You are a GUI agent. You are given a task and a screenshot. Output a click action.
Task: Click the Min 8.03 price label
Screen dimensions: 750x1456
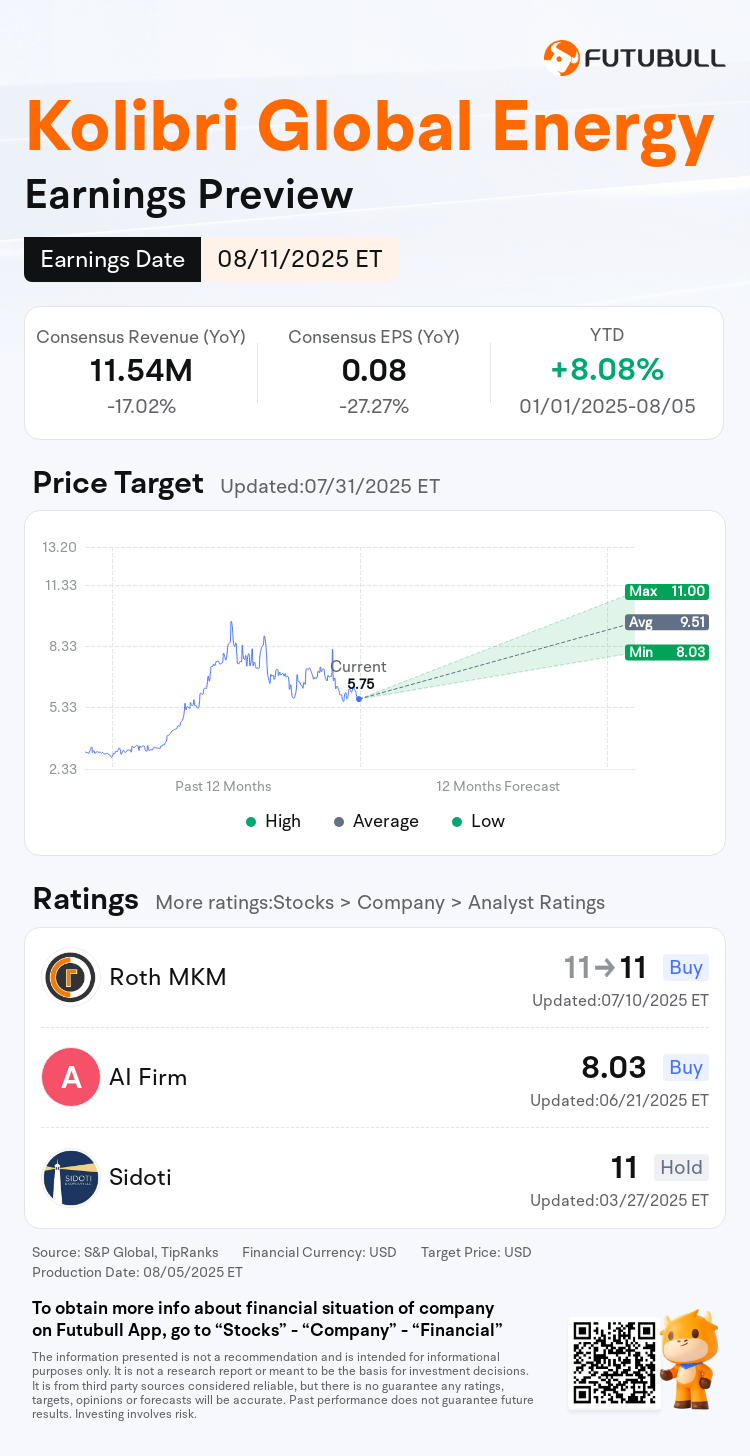[667, 652]
